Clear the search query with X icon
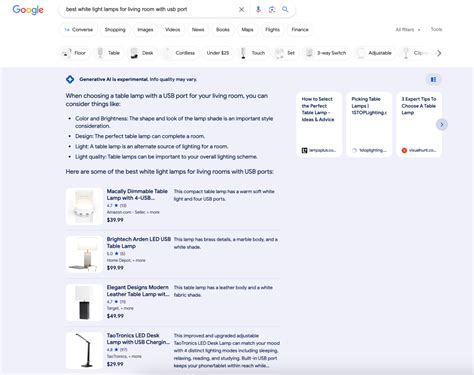This screenshot has width=474, height=375. (x=241, y=10)
